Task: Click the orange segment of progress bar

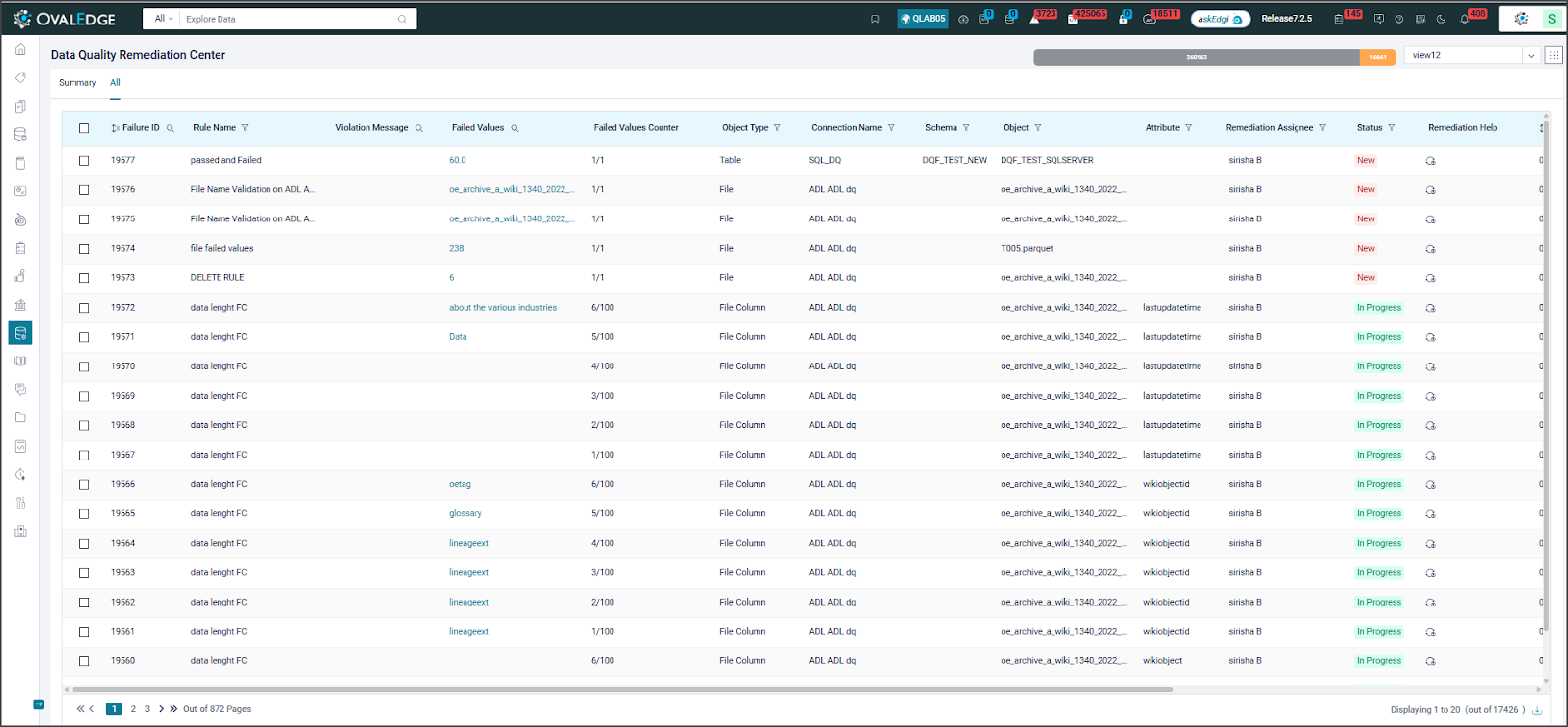Action: (1377, 57)
